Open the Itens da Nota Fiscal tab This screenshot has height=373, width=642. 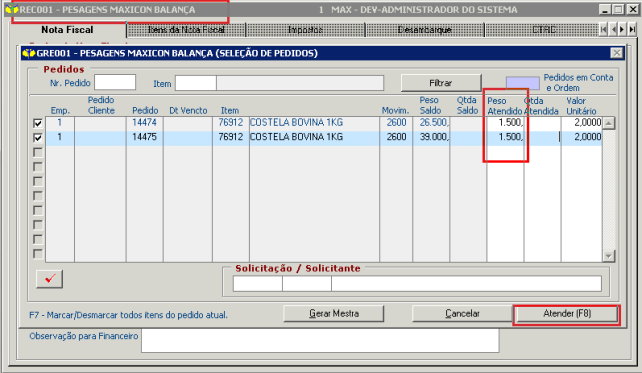186,30
